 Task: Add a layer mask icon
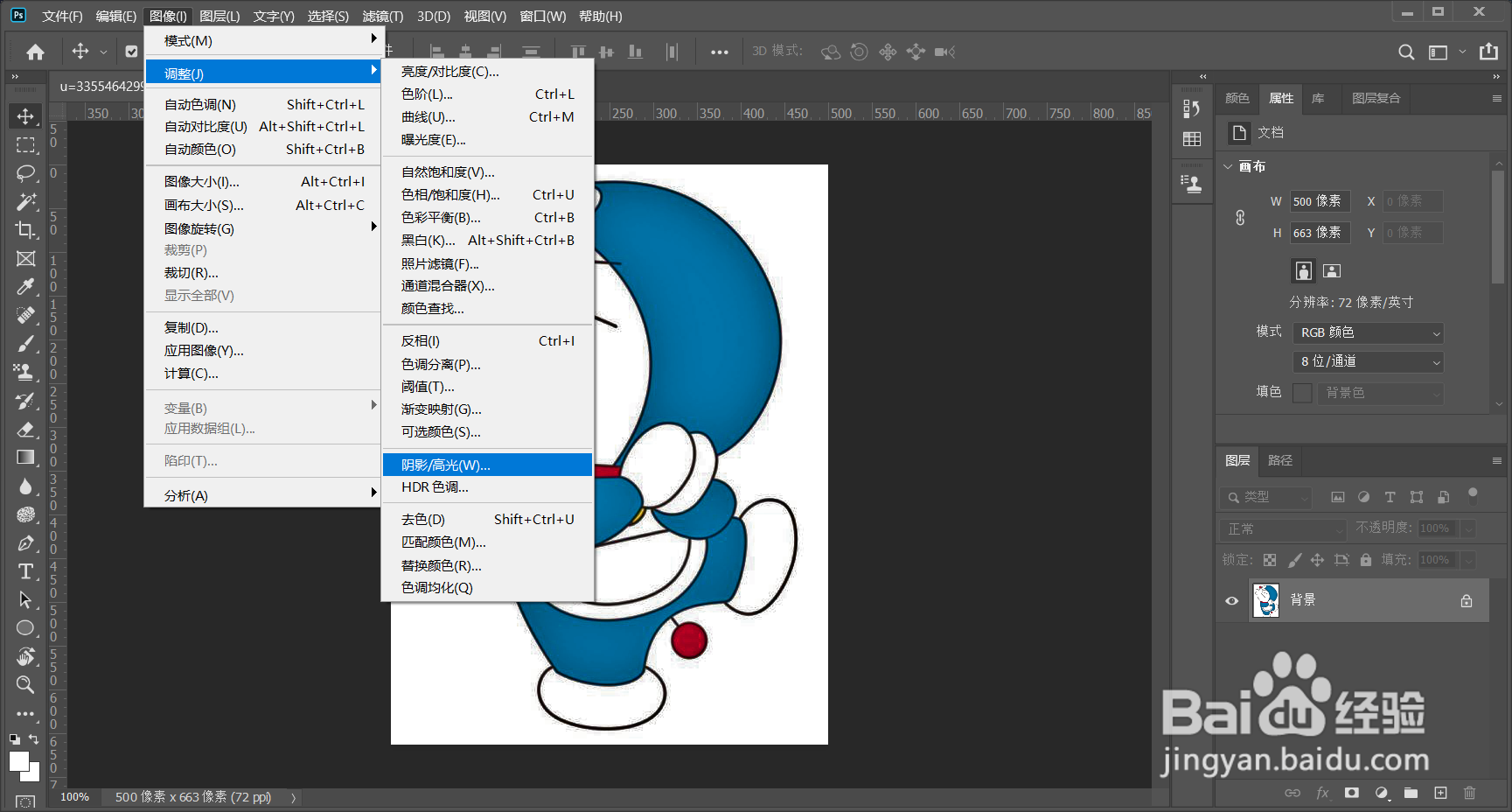click(x=1352, y=793)
